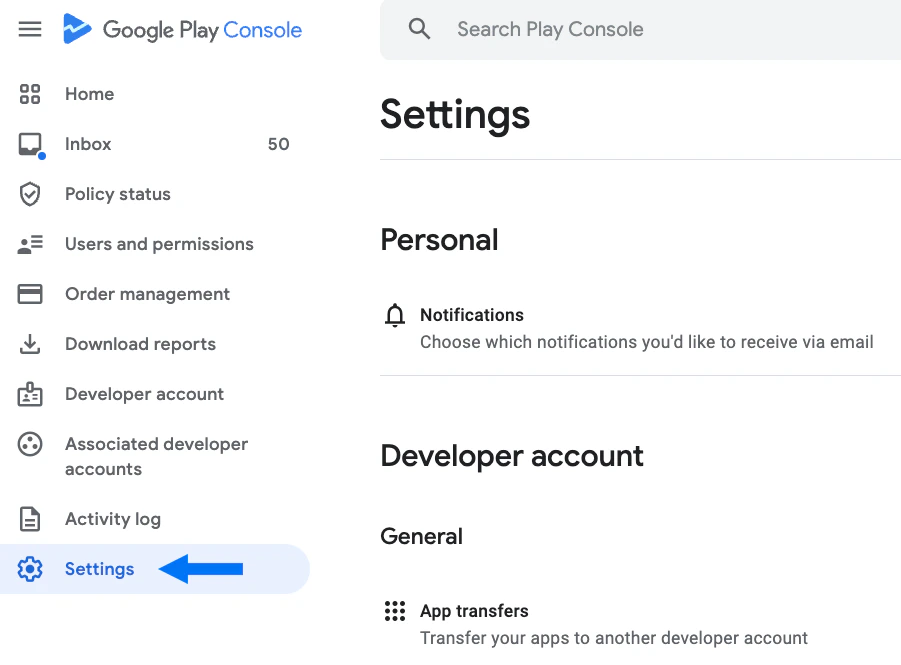
Task: Click the Policy status shield icon
Action: [x=30, y=194]
